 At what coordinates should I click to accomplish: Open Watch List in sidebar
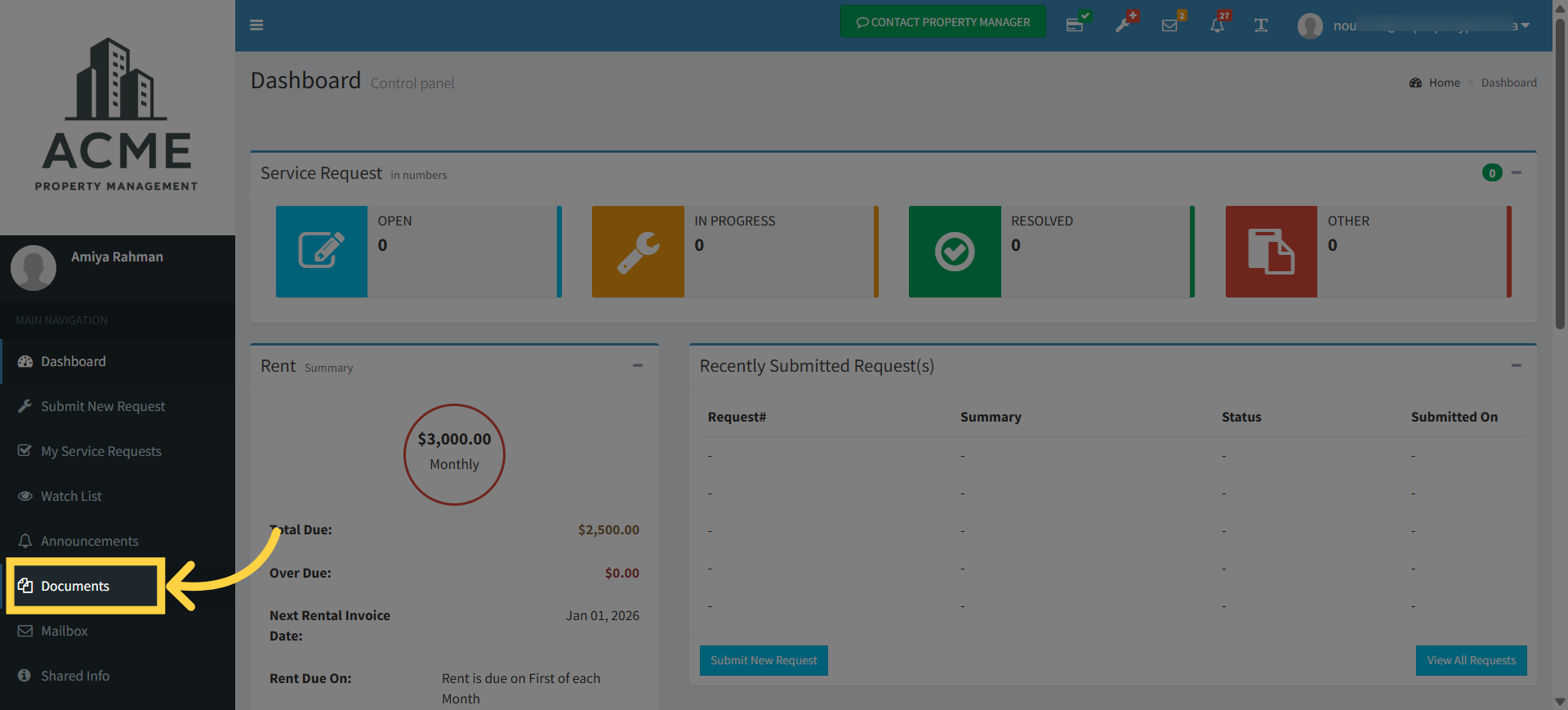click(118, 496)
